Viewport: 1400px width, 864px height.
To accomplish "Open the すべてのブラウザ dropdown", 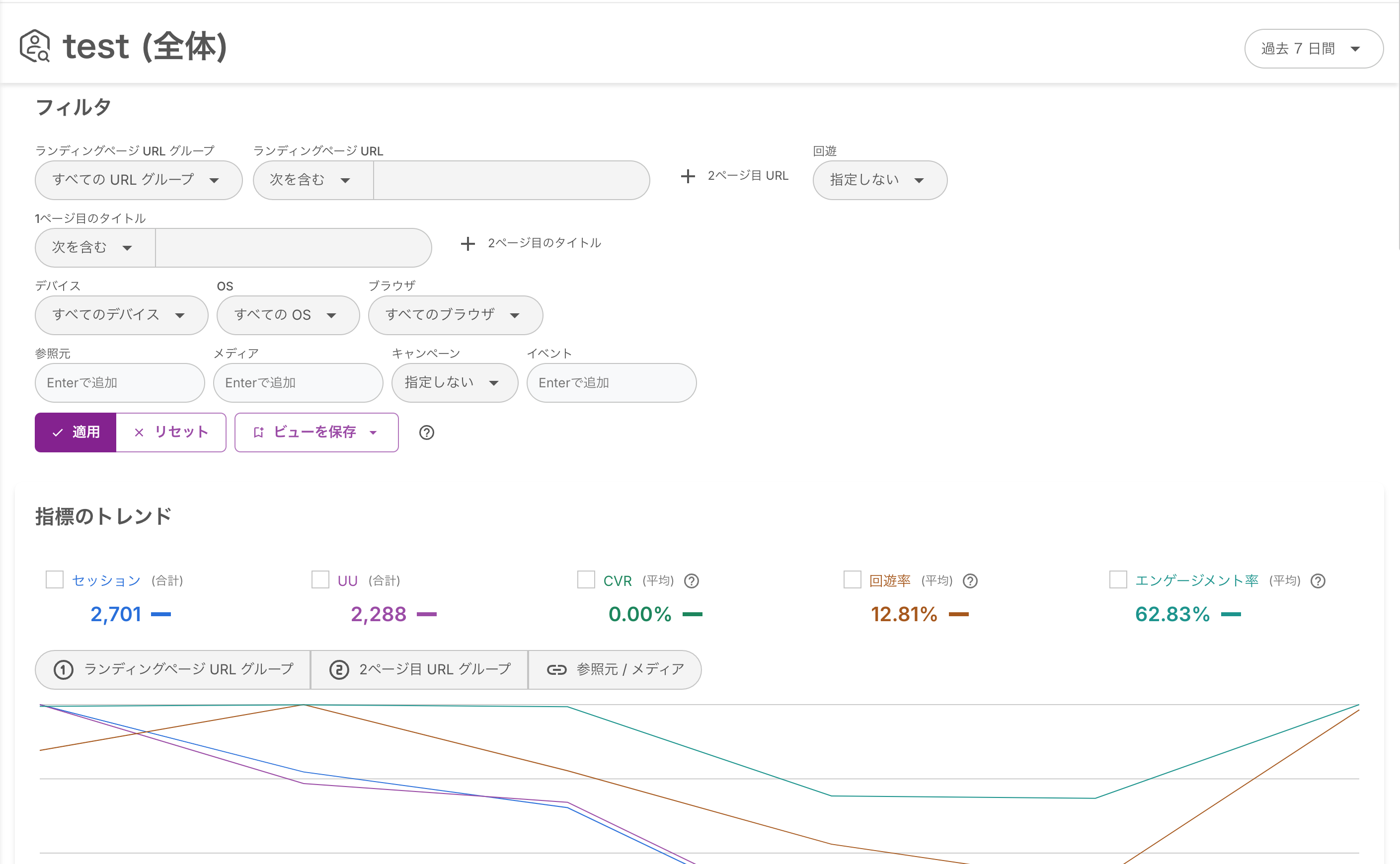I will tap(455, 315).
